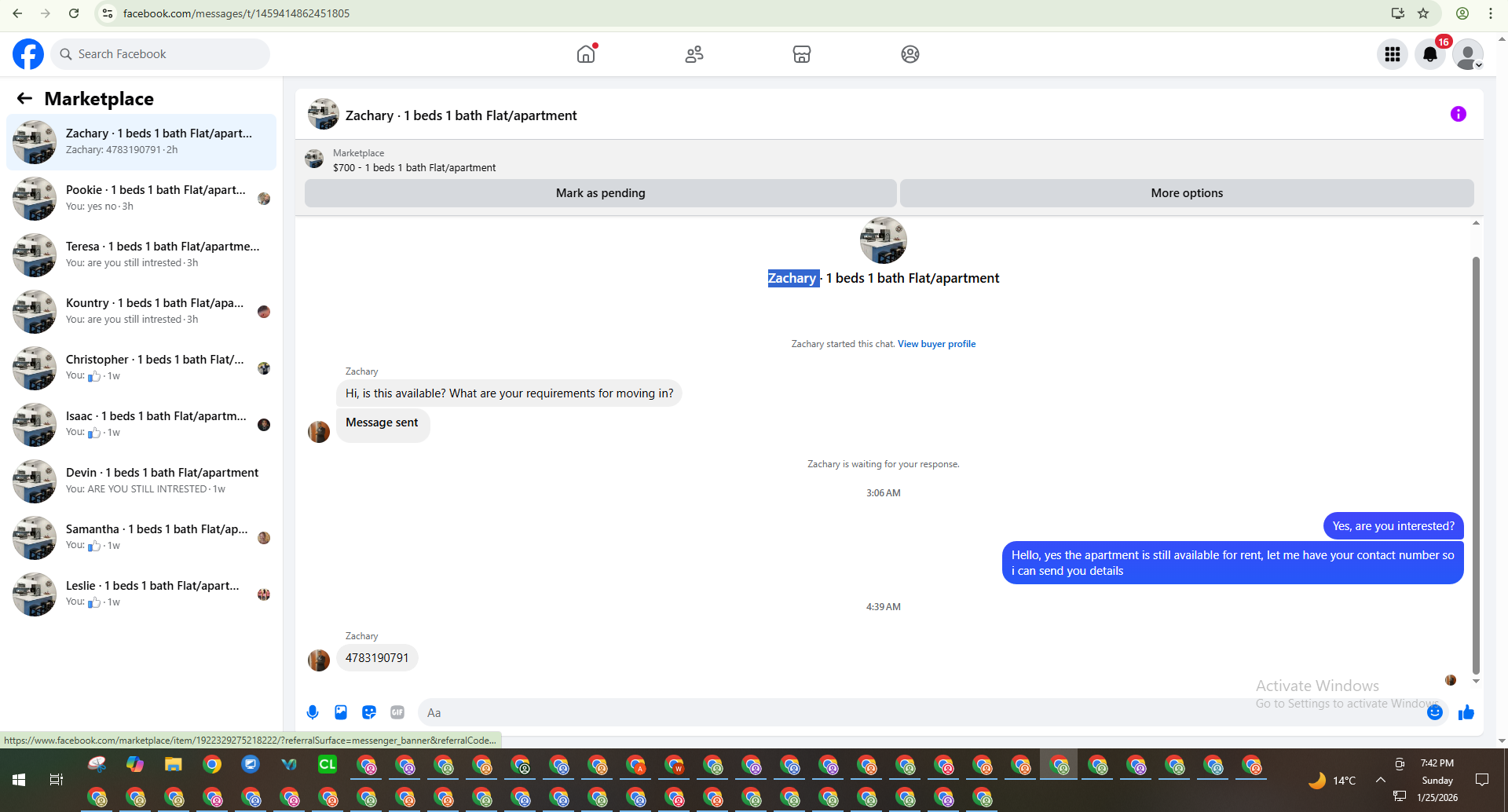View site information for facebook.com
This screenshot has width=1508, height=812.
tap(108, 13)
